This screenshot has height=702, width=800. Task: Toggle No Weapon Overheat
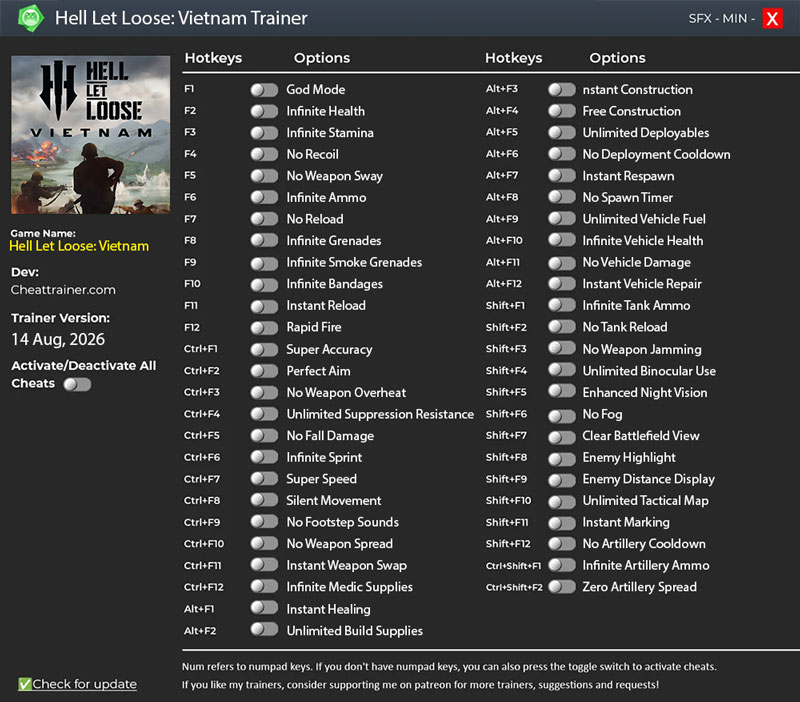(x=264, y=392)
